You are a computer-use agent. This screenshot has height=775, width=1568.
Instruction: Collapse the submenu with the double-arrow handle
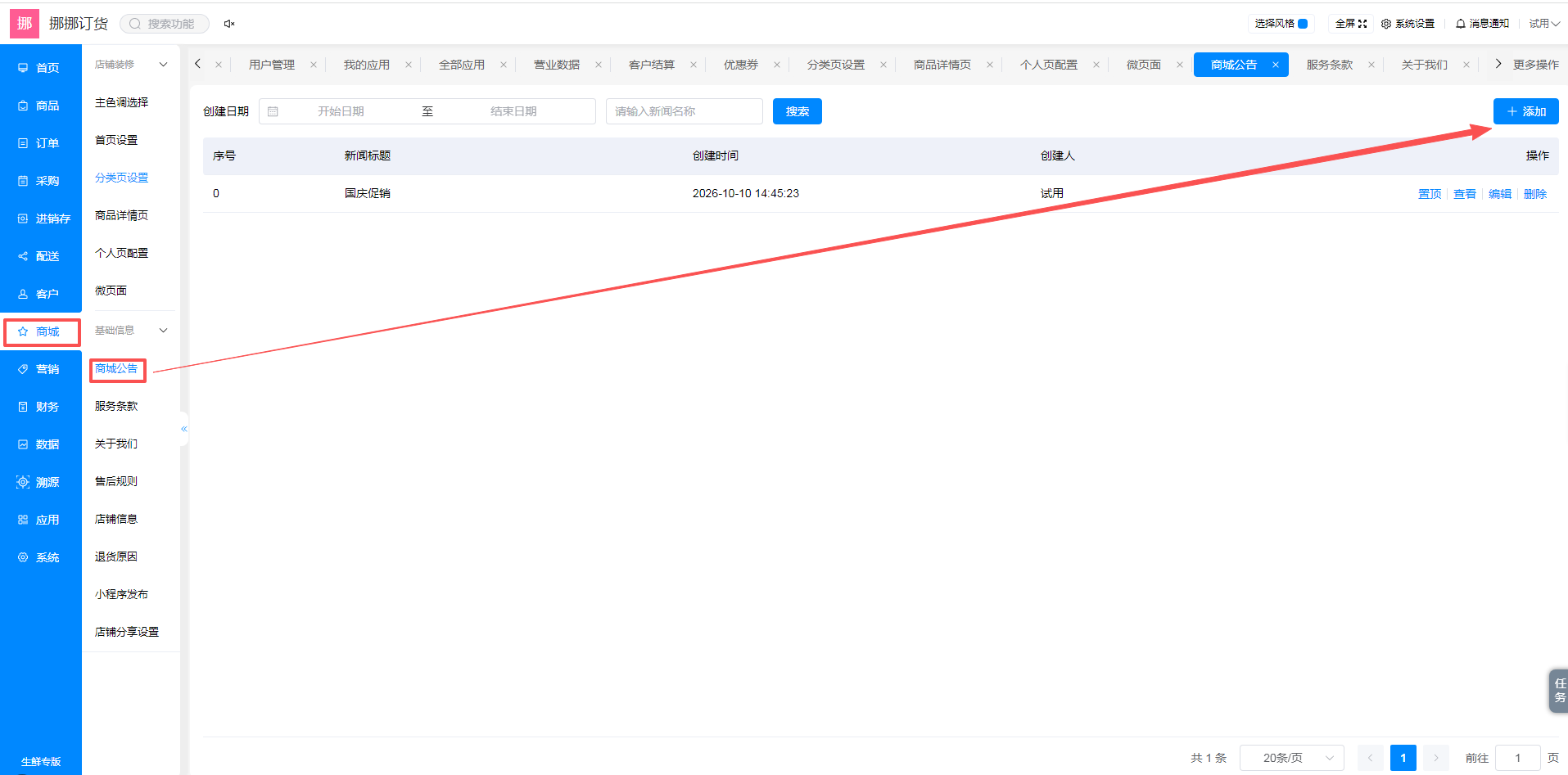point(184,429)
